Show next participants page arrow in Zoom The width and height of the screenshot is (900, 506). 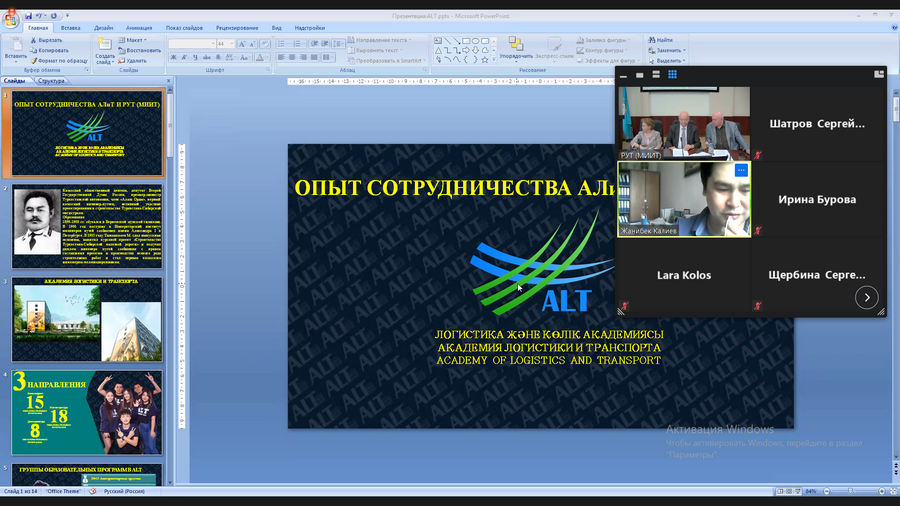[867, 297]
